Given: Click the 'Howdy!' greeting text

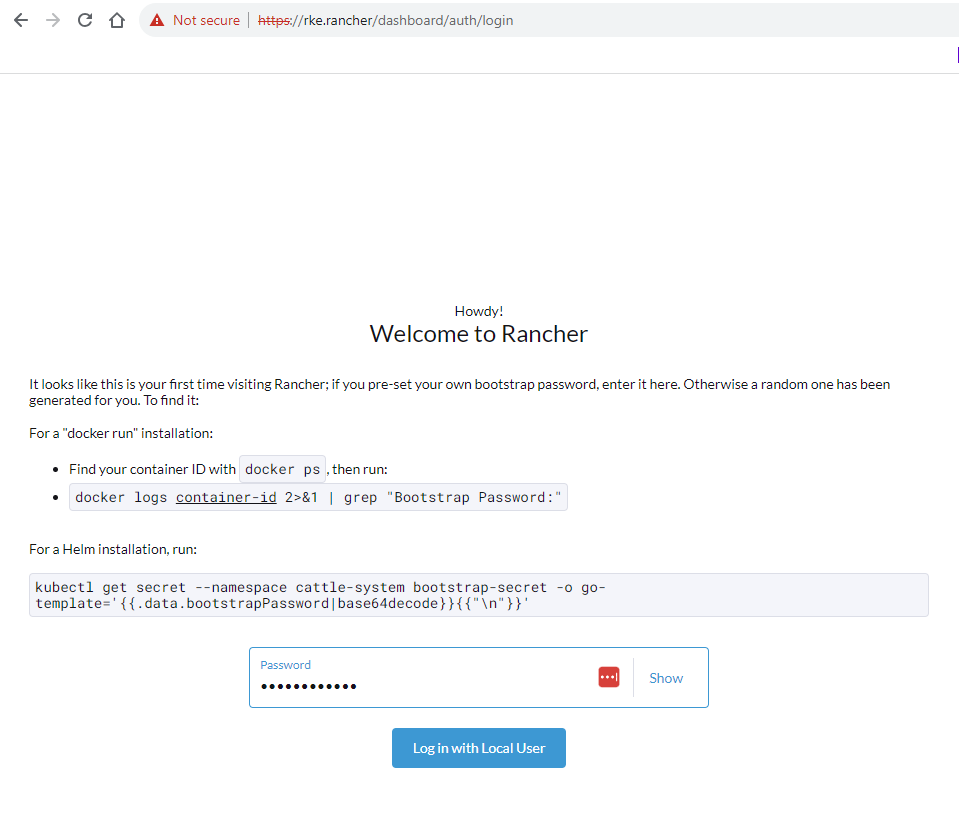Looking at the screenshot, I should click(x=479, y=311).
